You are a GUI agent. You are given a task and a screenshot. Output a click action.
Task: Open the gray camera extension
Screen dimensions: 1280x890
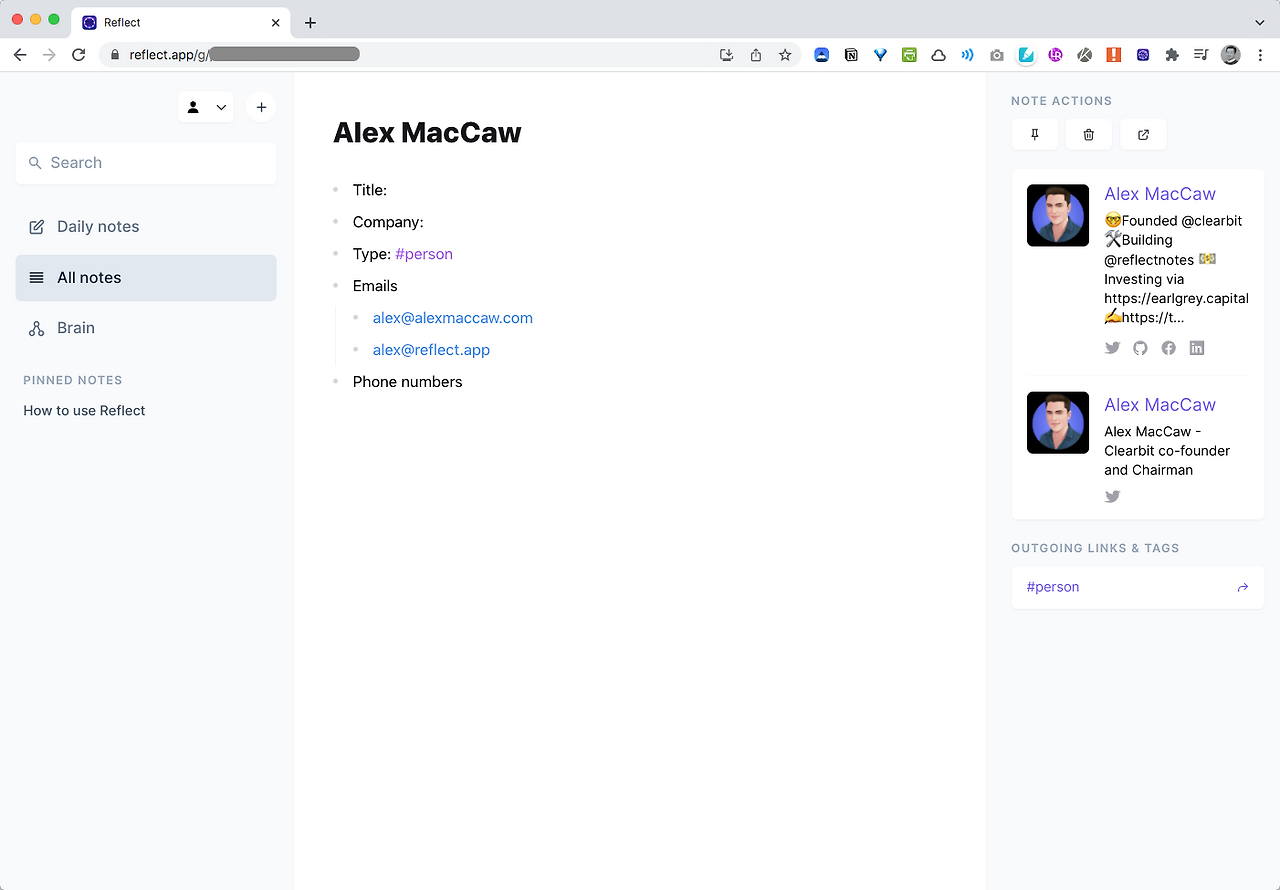coord(997,55)
